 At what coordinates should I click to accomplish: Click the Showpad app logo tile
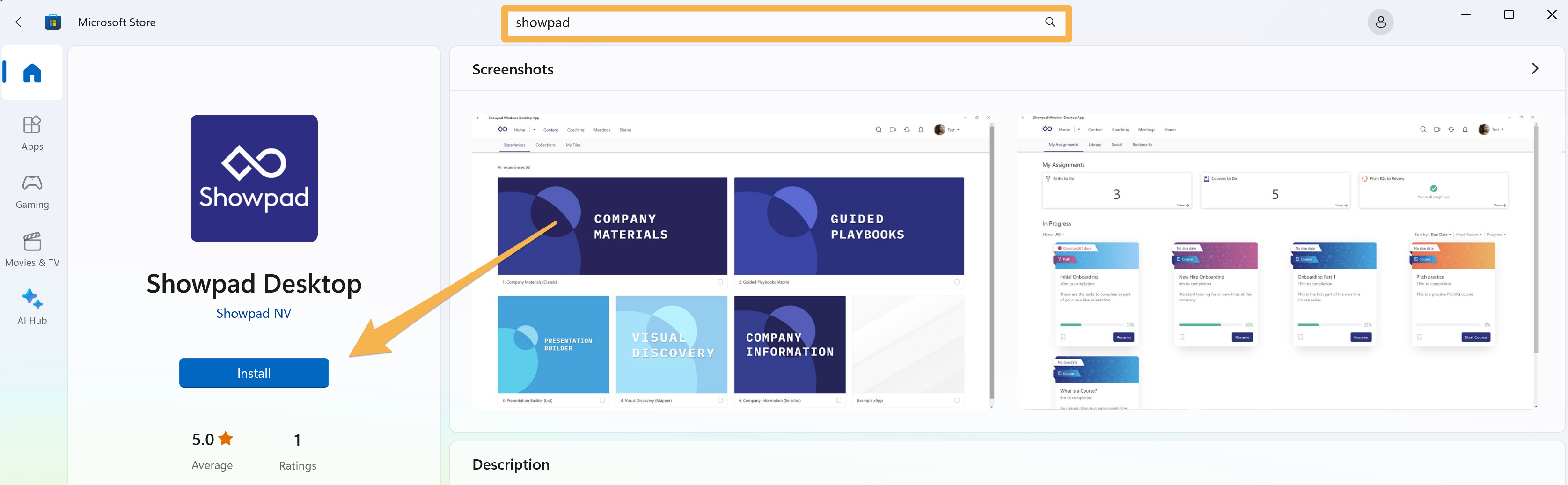click(254, 178)
